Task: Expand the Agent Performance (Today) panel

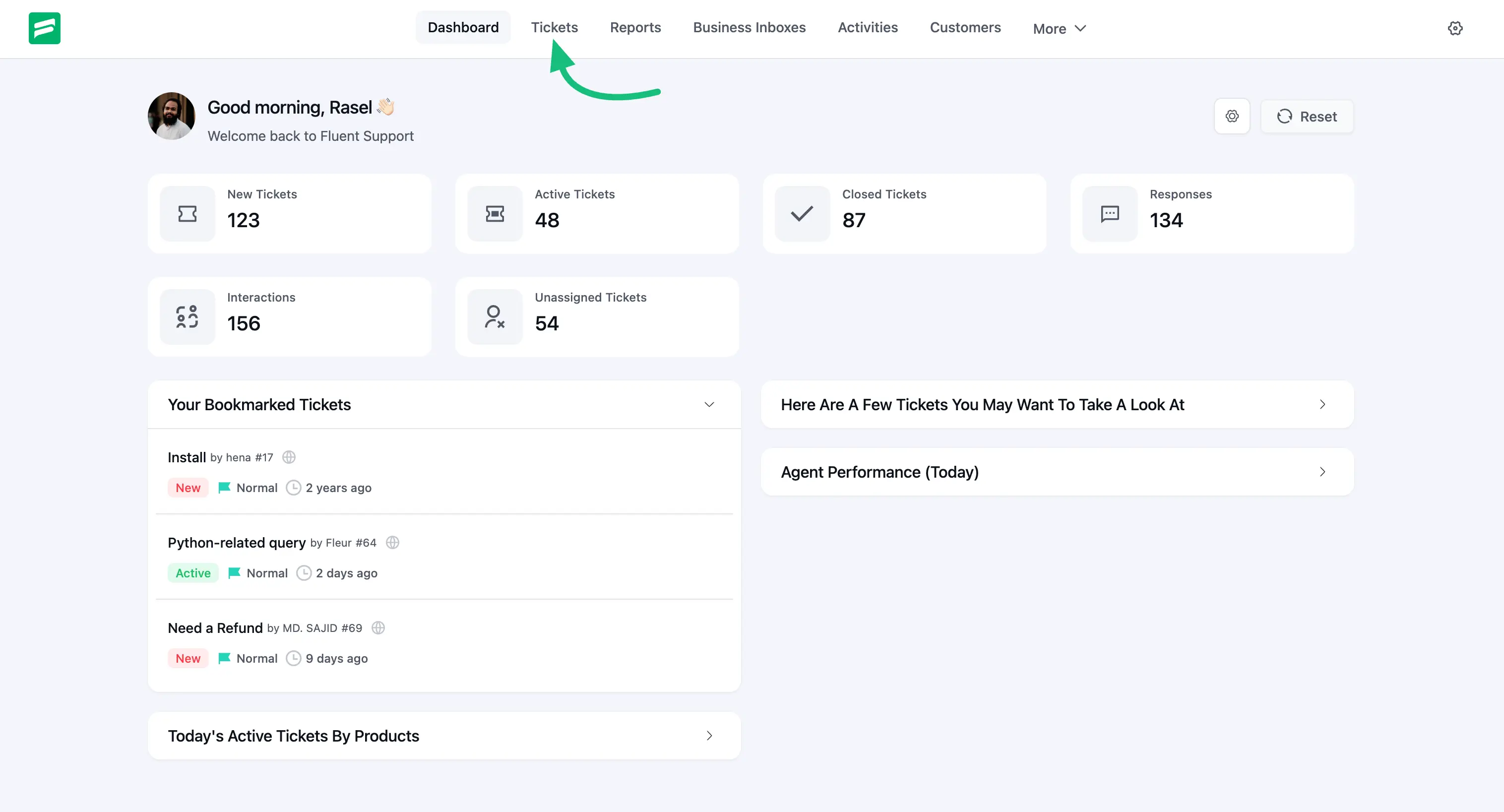Action: pyautogui.click(x=1322, y=472)
